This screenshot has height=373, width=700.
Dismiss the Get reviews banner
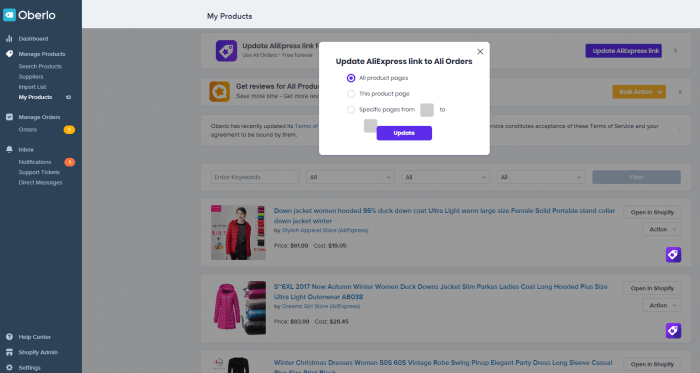[x=680, y=92]
